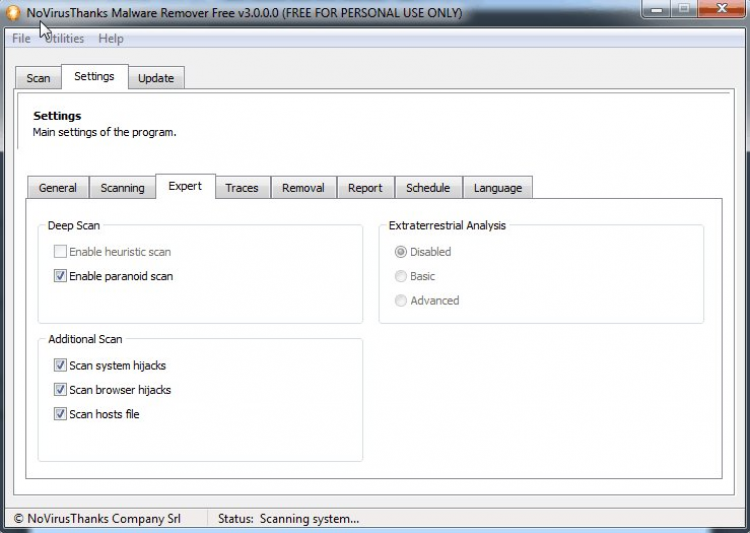Select the top-level Settings tab

point(94,77)
